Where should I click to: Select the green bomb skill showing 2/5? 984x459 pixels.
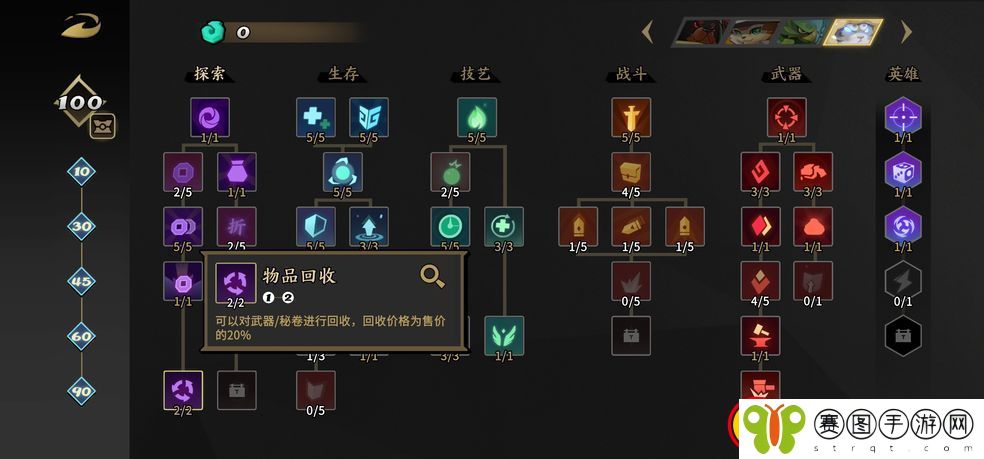point(450,171)
